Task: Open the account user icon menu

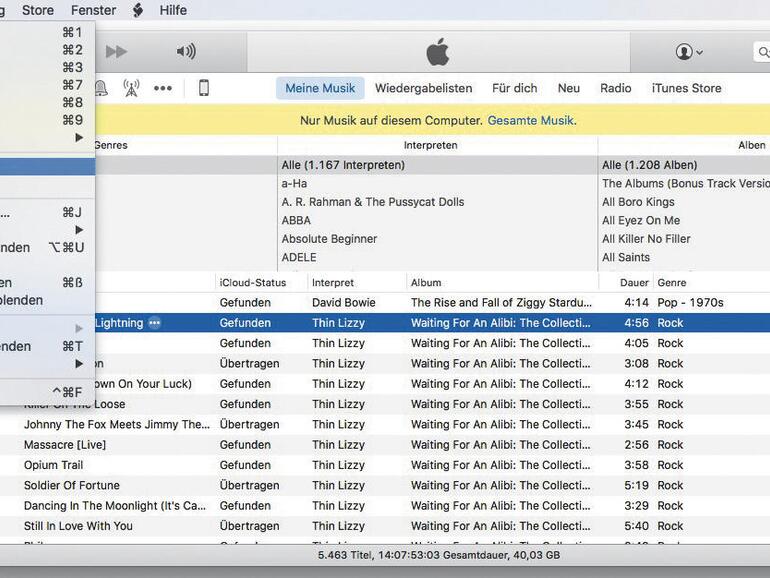Action: (689, 52)
